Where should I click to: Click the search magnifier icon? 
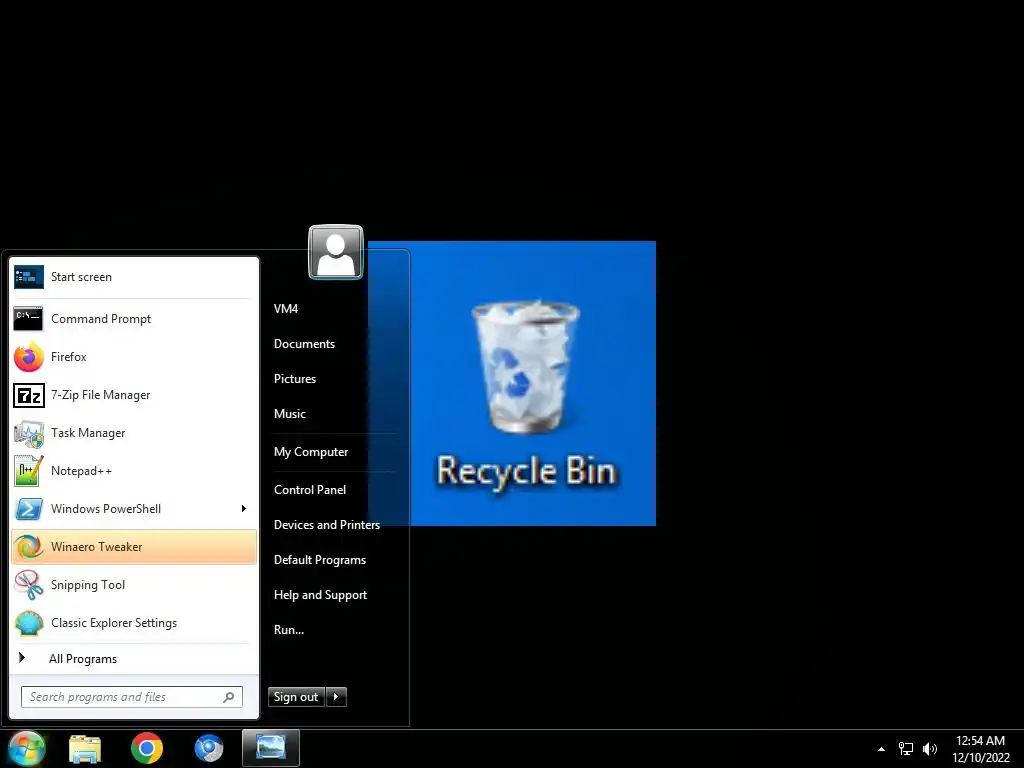(x=229, y=697)
